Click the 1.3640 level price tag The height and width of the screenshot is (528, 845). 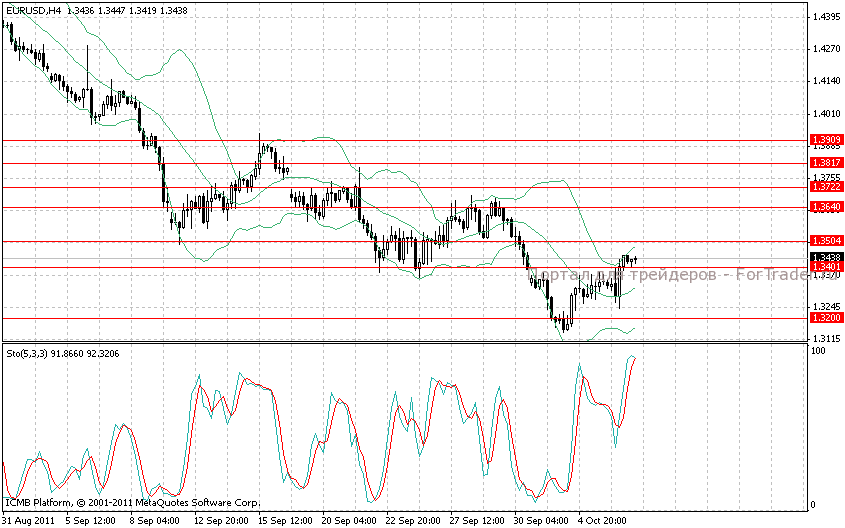(x=825, y=207)
